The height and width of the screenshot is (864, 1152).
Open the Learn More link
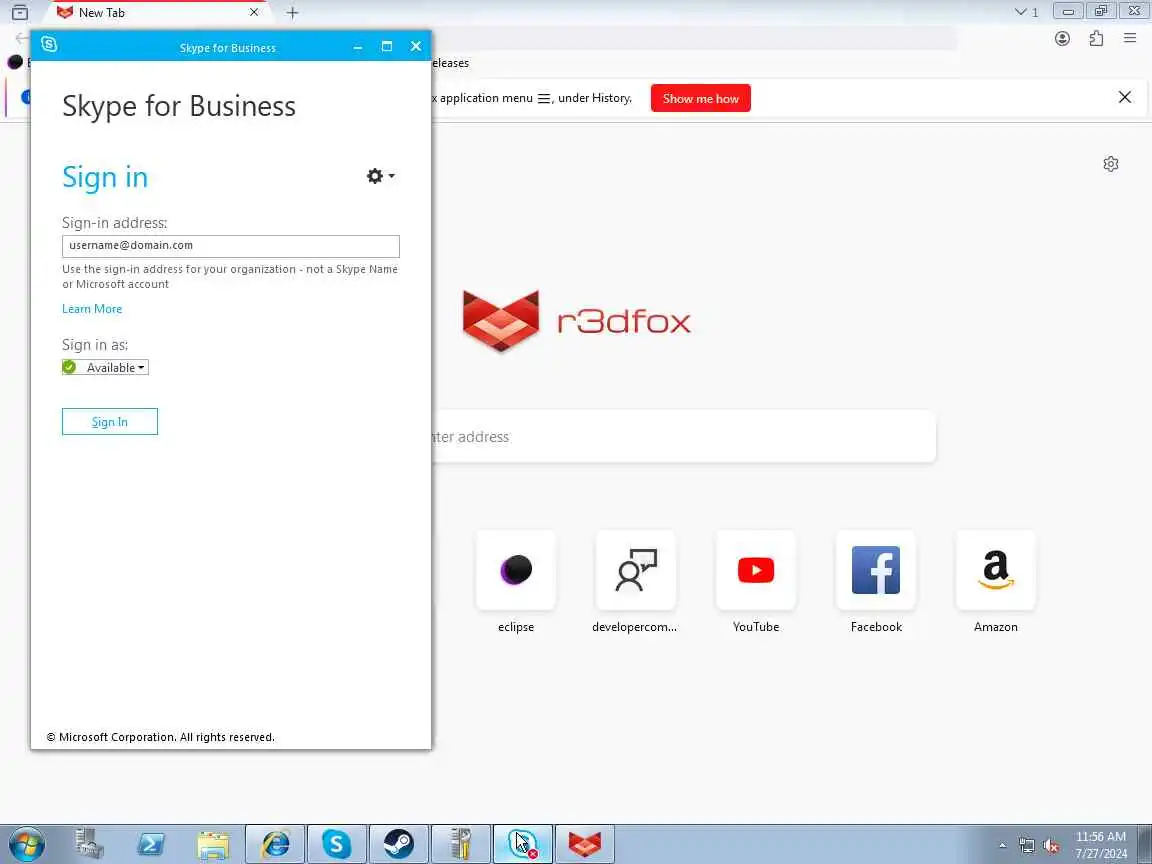click(x=92, y=309)
